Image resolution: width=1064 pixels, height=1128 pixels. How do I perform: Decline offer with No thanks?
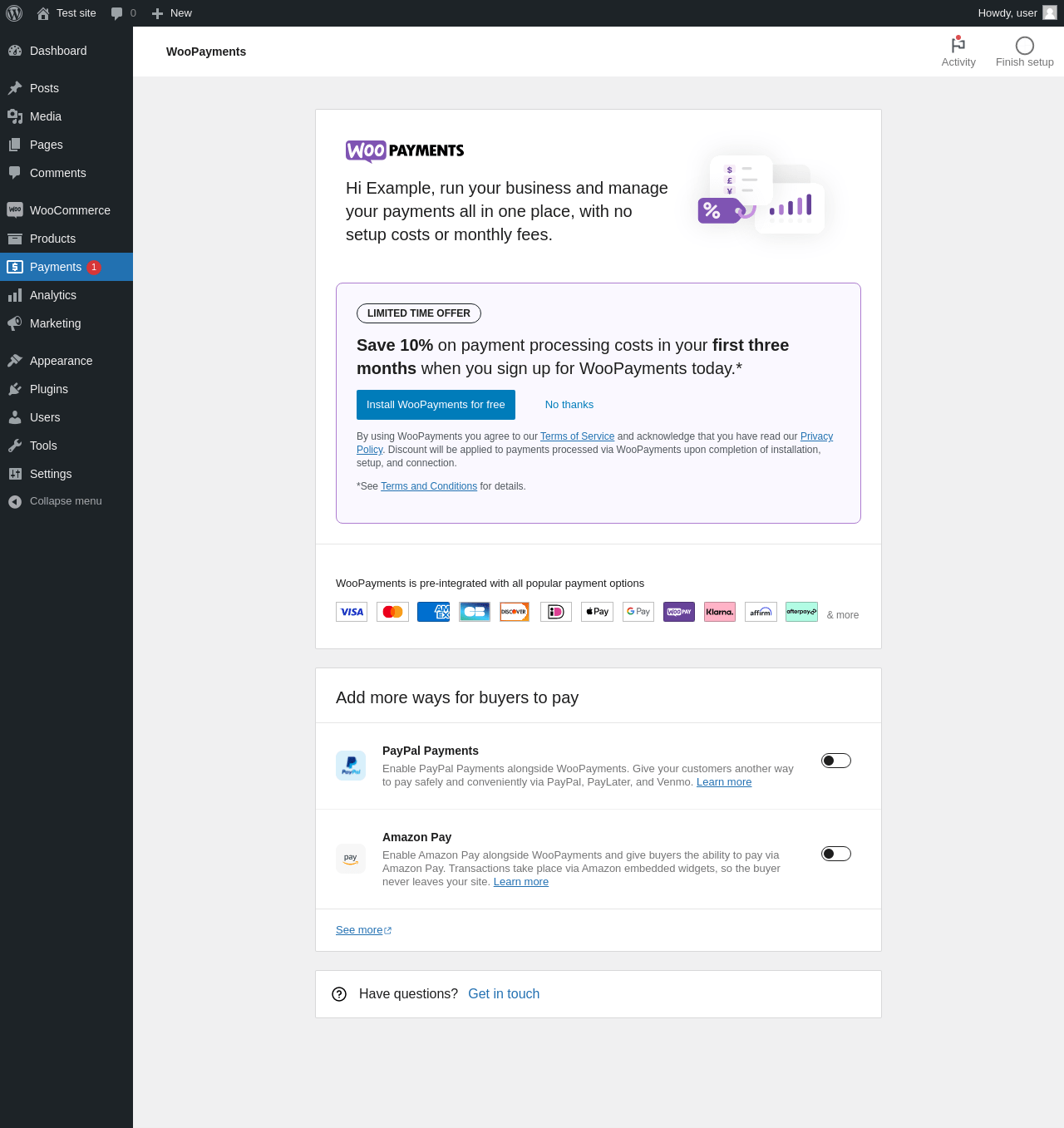(x=569, y=405)
